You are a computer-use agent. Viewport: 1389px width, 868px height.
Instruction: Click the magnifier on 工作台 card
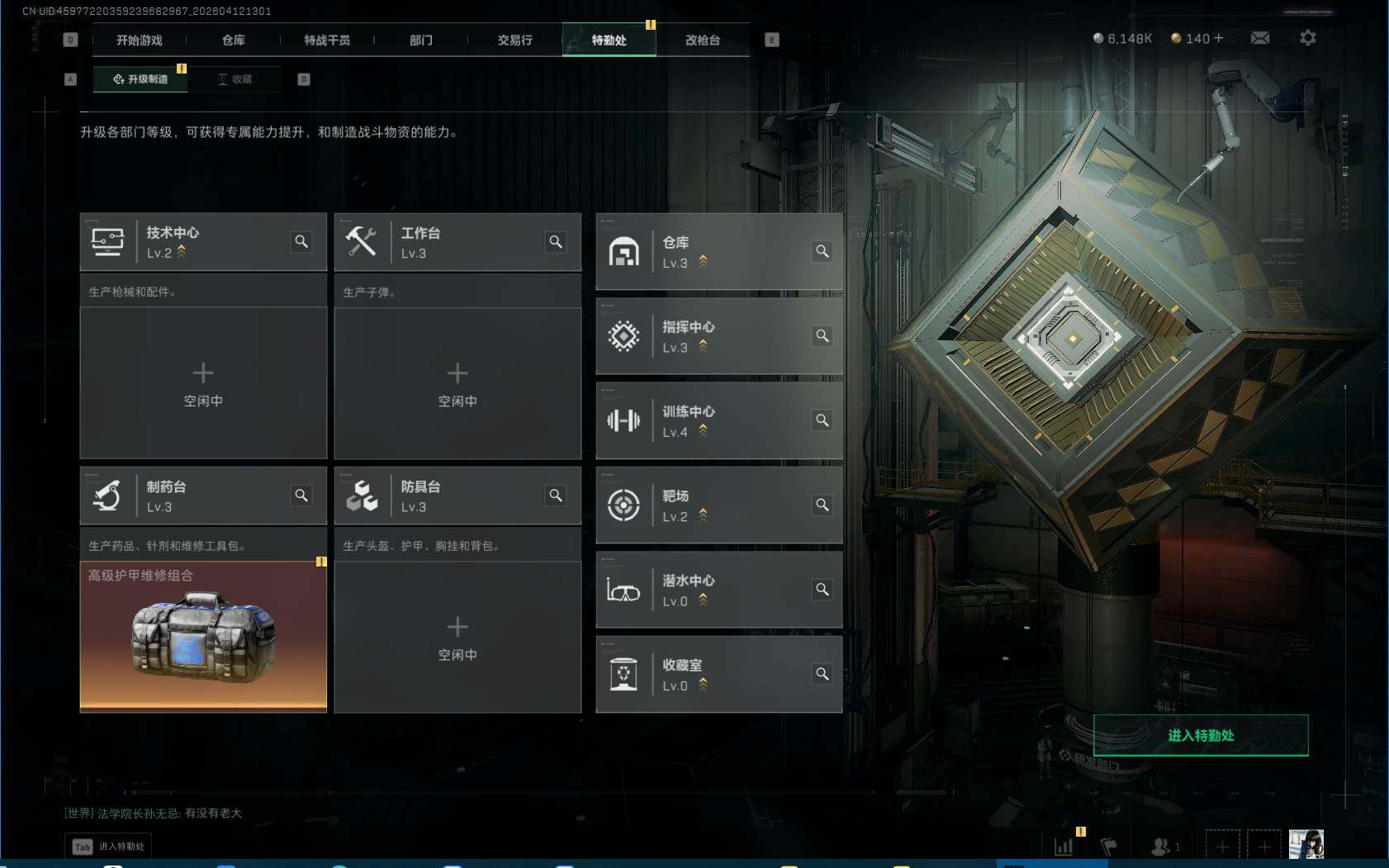556,241
